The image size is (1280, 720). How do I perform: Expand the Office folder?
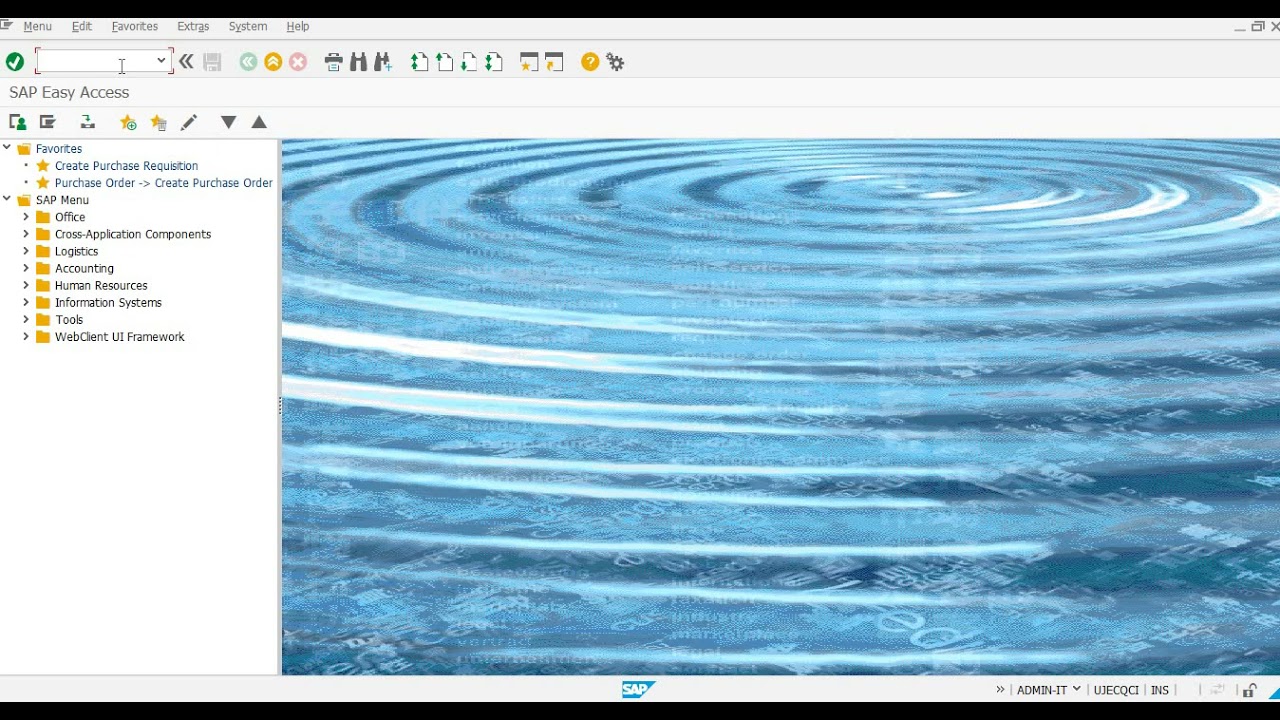[x=26, y=217]
